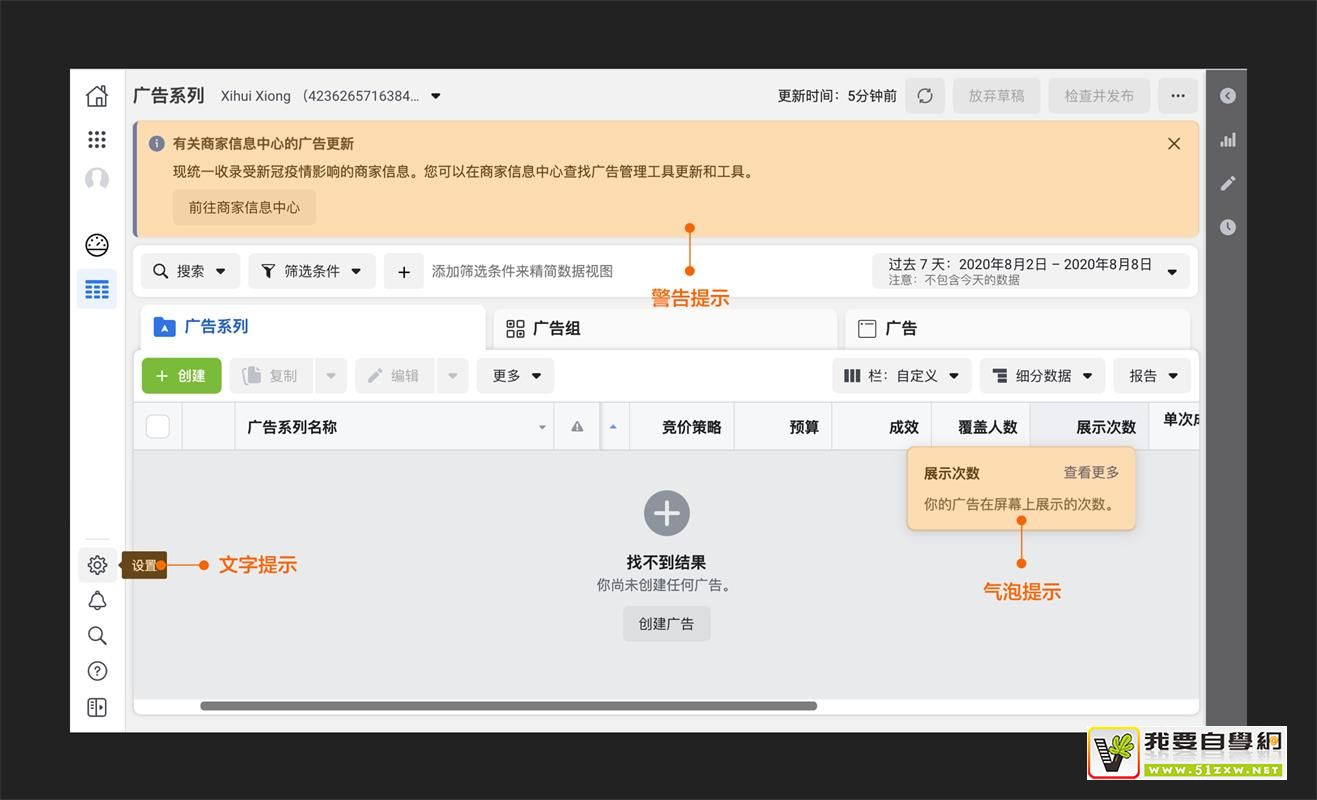Viewport: 1317px width, 800px height.
Task: Open the nine-dot apps grid menu
Action: pyautogui.click(x=97, y=139)
